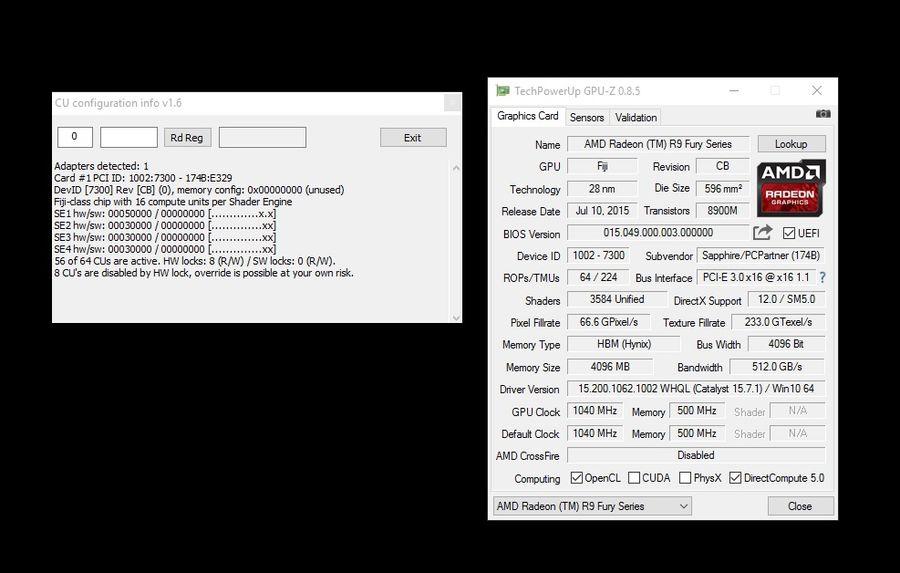Viewport: 900px width, 573px height.
Task: Click the empty field right of Rd Reg
Action: [x=262, y=137]
